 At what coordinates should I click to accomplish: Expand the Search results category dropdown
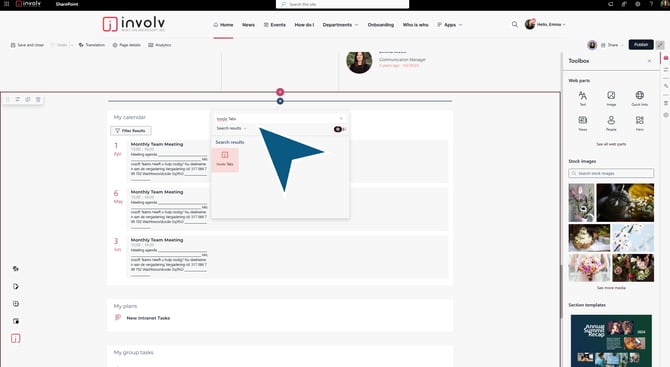232,128
